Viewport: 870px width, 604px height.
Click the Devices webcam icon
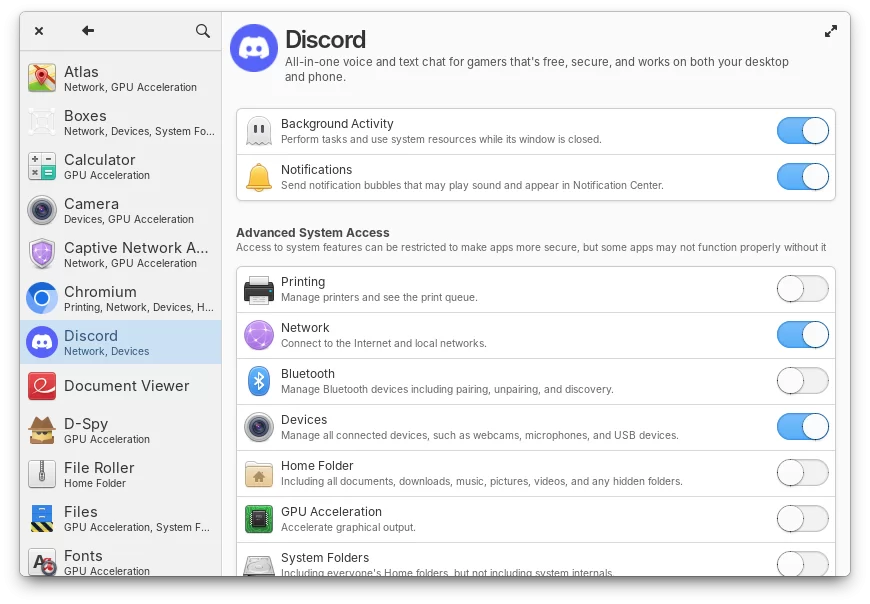(259, 427)
